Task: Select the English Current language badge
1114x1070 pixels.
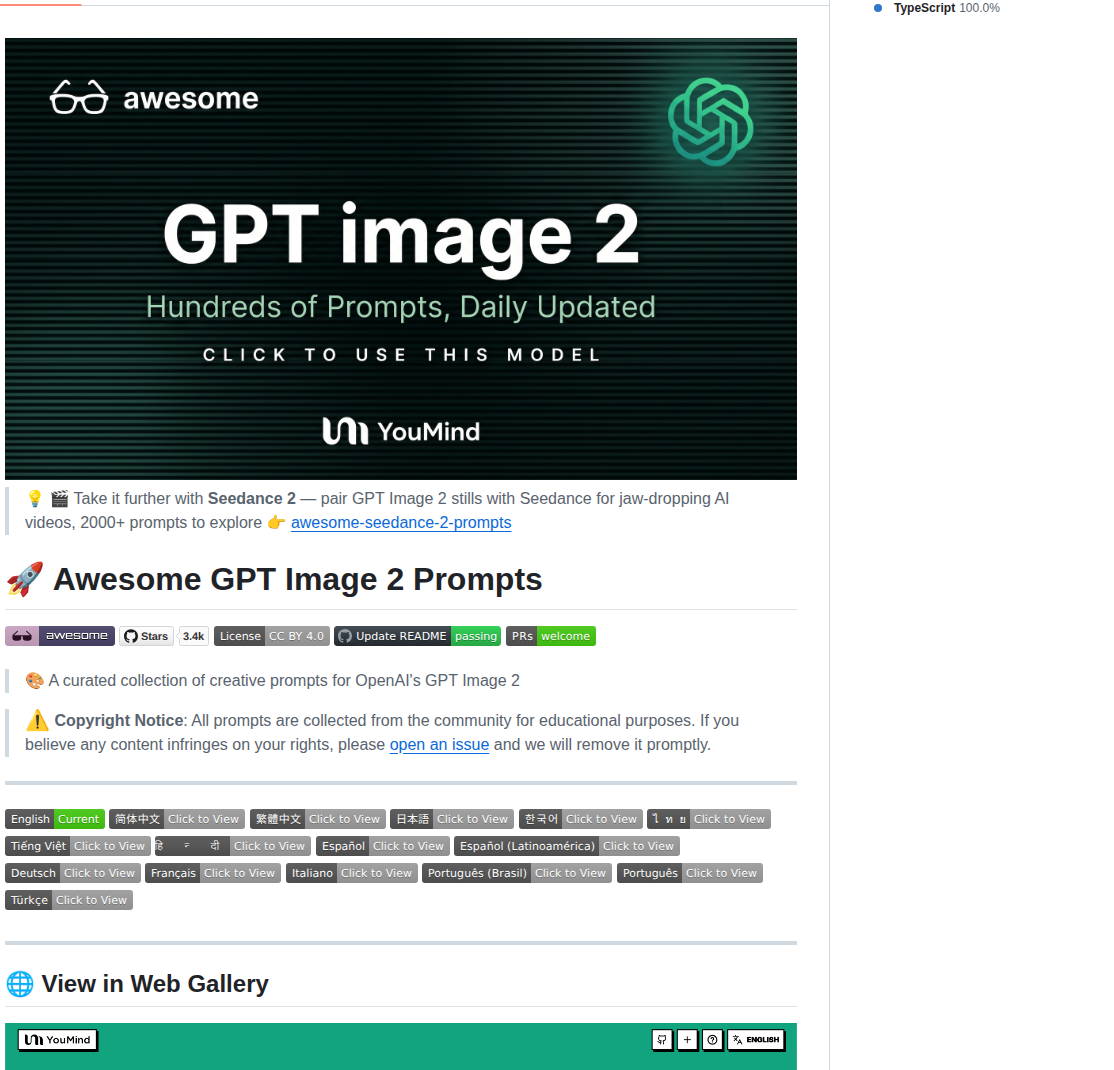Action: pyautogui.click(x=55, y=819)
